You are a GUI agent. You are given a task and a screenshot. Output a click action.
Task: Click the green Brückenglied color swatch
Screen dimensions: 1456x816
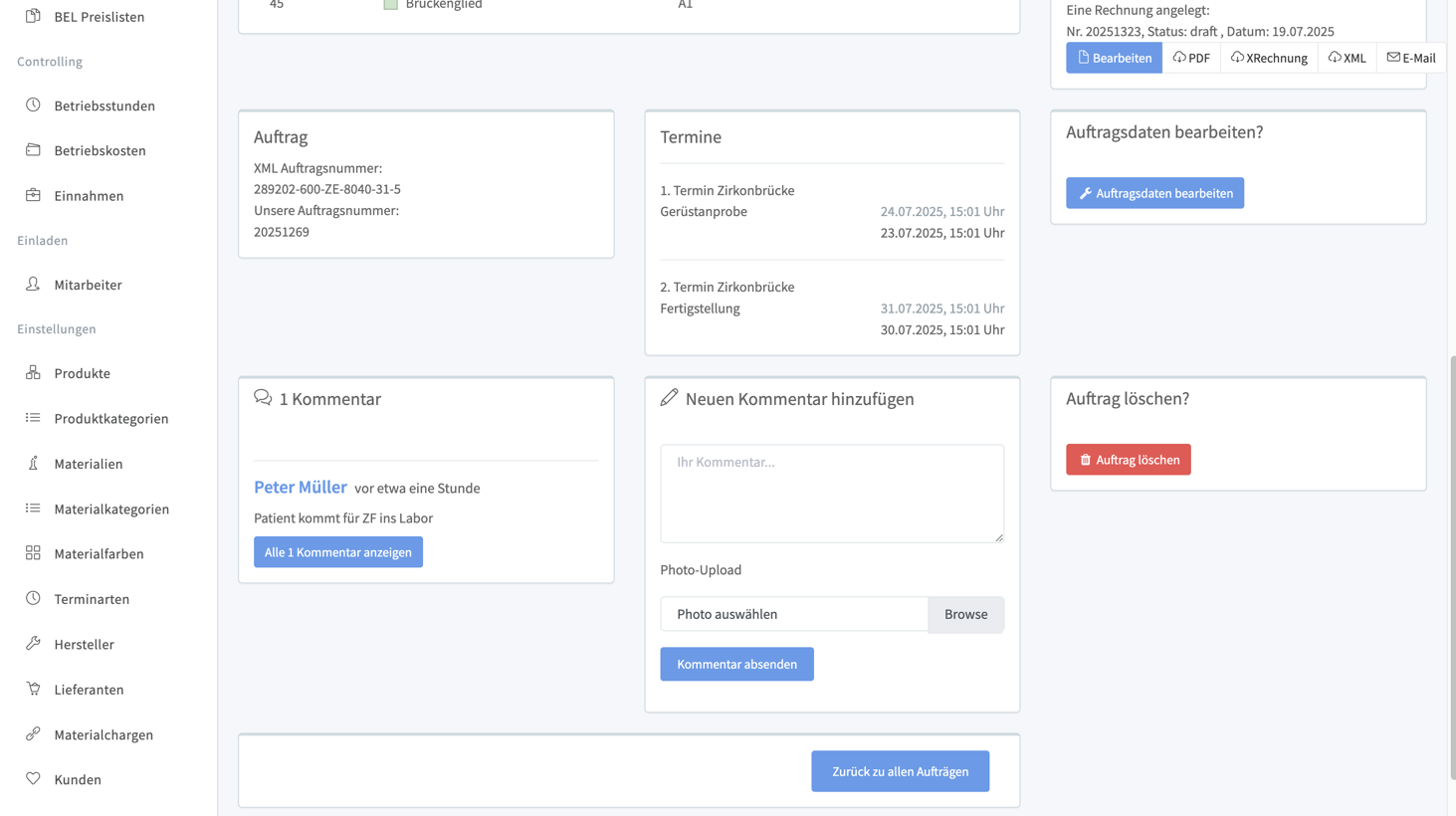coord(391,5)
